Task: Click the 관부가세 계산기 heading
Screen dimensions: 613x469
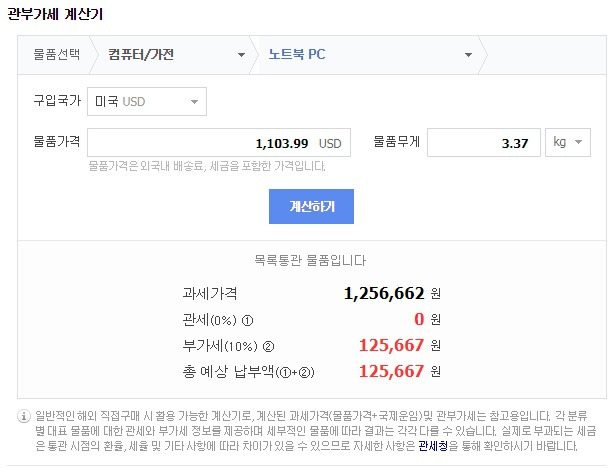Action: point(55,14)
